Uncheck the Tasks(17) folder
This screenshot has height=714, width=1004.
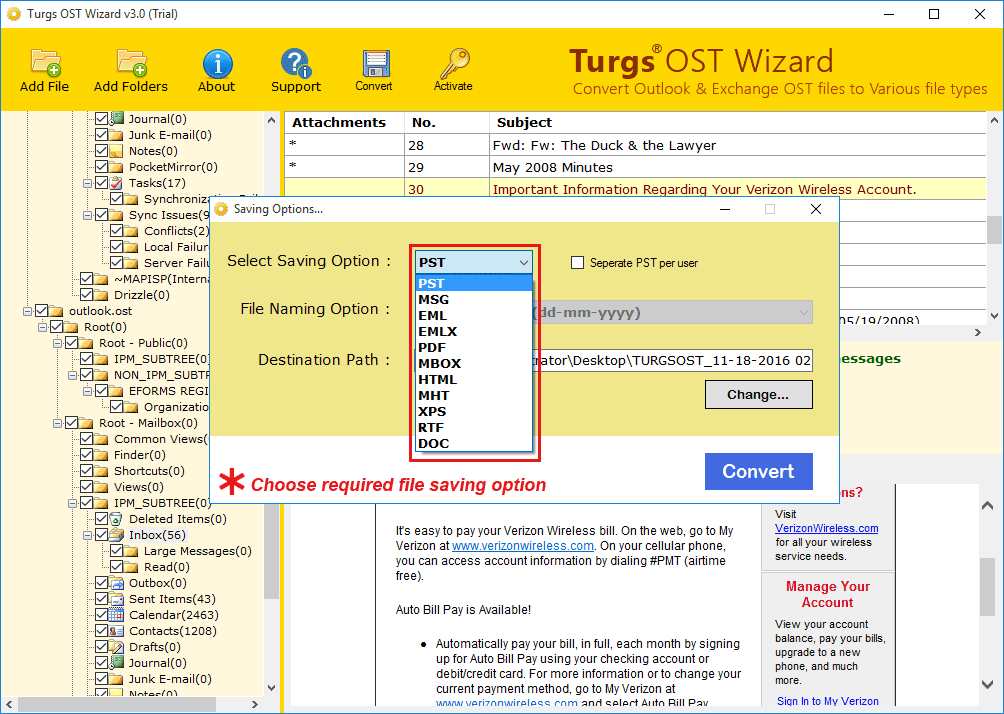[x=103, y=182]
